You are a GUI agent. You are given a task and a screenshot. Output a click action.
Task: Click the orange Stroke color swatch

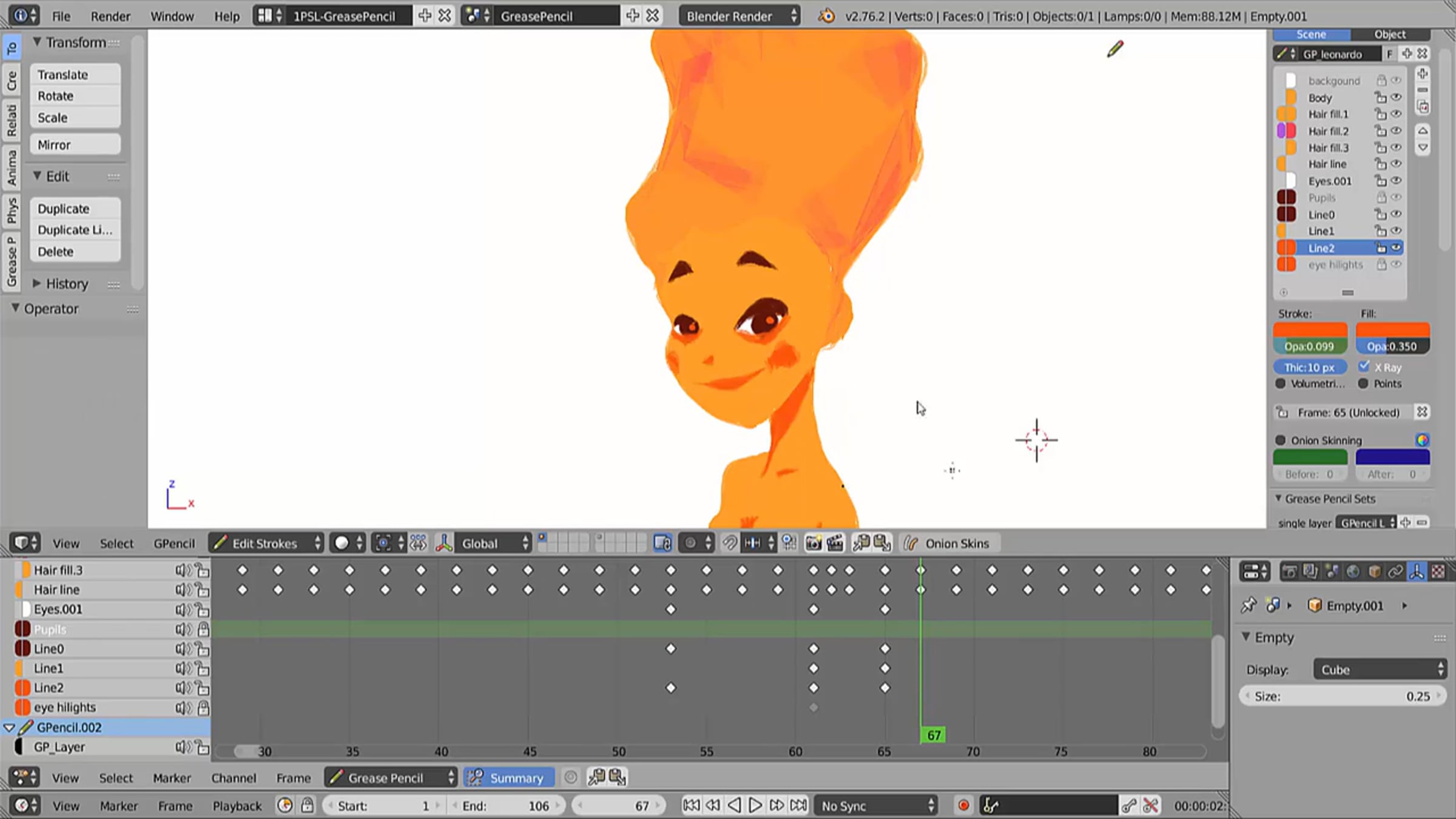1310,330
